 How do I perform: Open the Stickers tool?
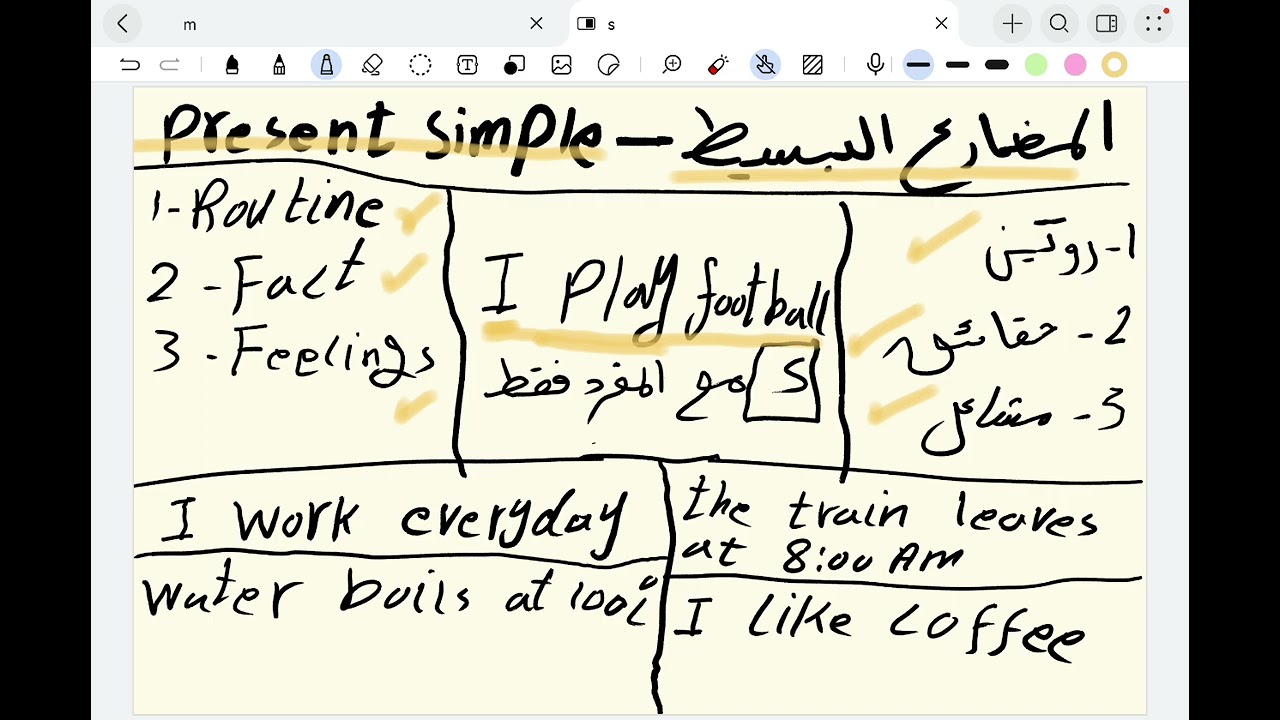608,65
